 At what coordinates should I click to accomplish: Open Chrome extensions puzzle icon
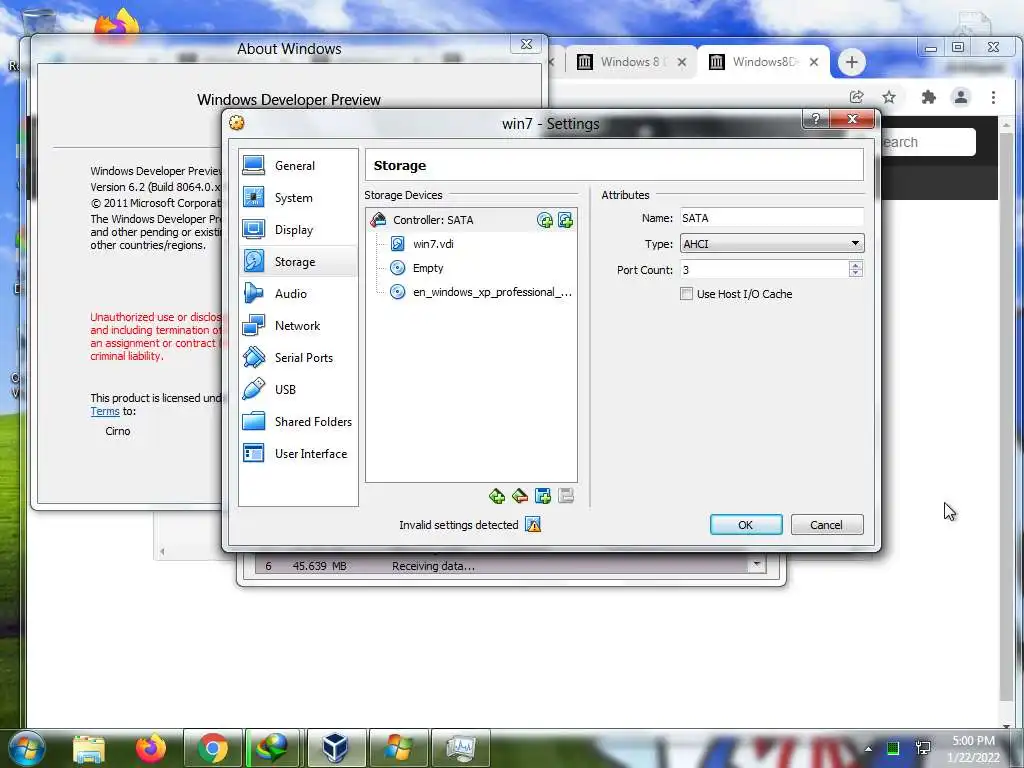928,97
